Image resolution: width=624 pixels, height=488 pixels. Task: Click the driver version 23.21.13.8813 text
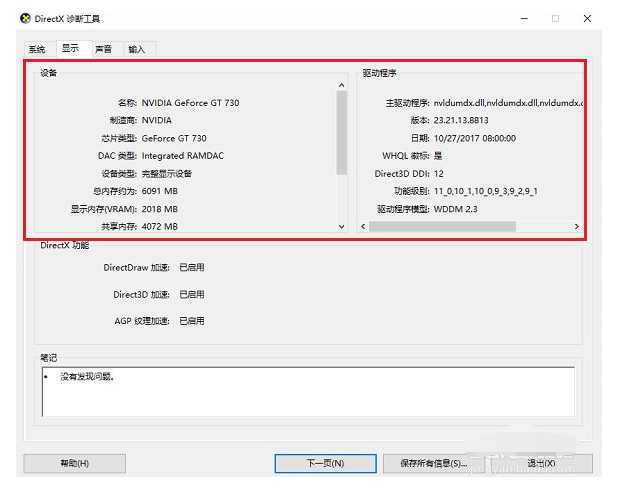pos(460,120)
